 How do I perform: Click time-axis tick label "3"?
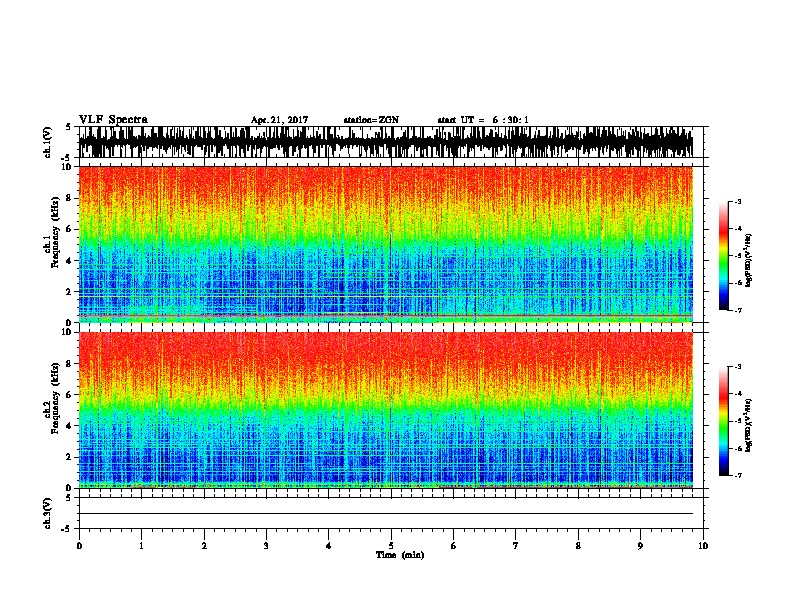266,546
